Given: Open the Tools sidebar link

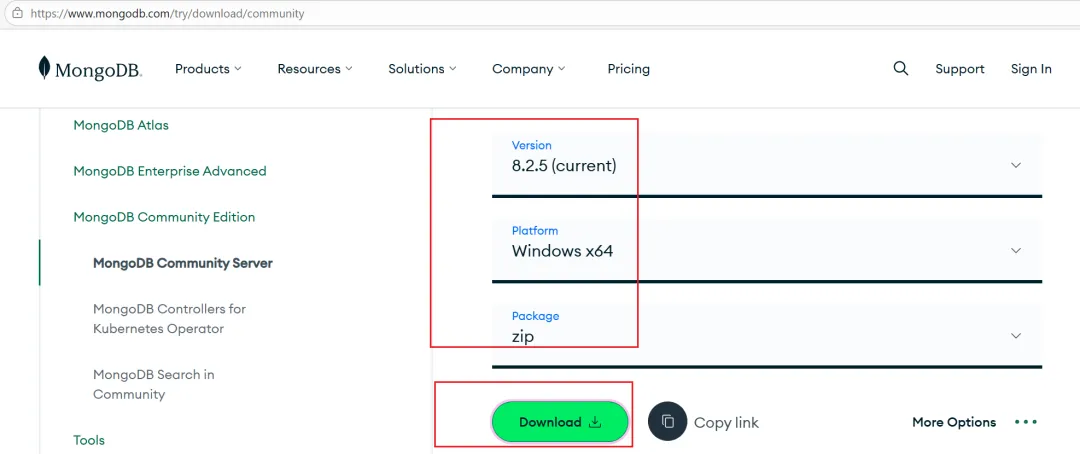Looking at the screenshot, I should [x=89, y=440].
